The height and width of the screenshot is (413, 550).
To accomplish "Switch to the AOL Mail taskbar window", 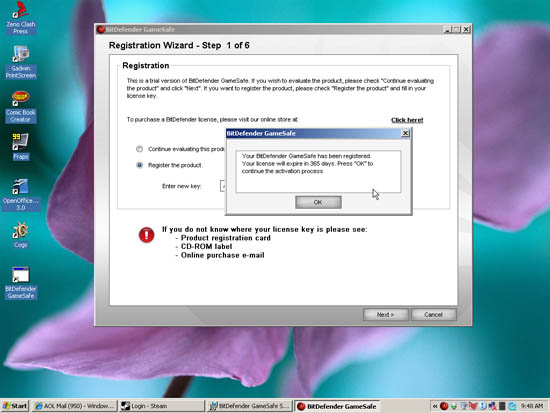I will [x=75, y=406].
